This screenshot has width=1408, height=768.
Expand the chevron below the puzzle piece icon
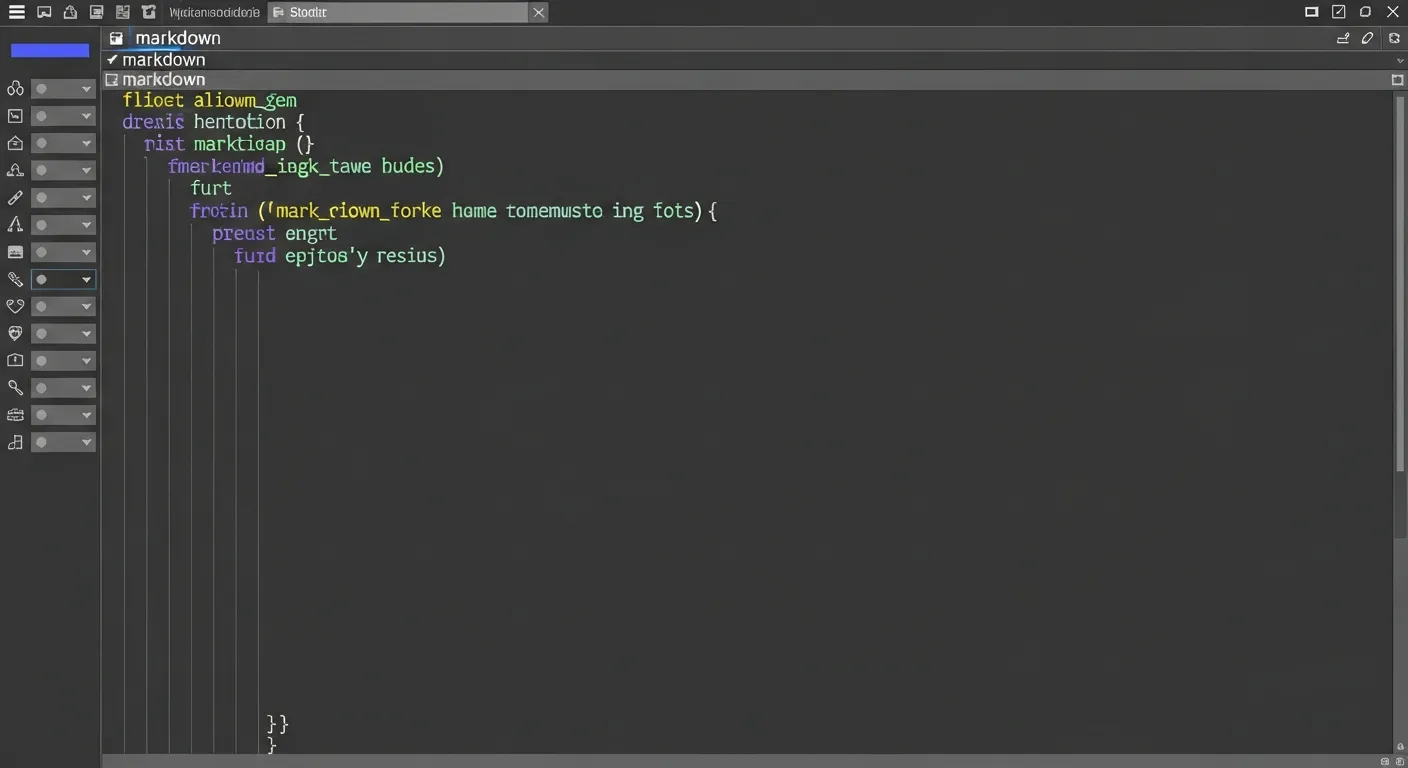click(1400, 60)
